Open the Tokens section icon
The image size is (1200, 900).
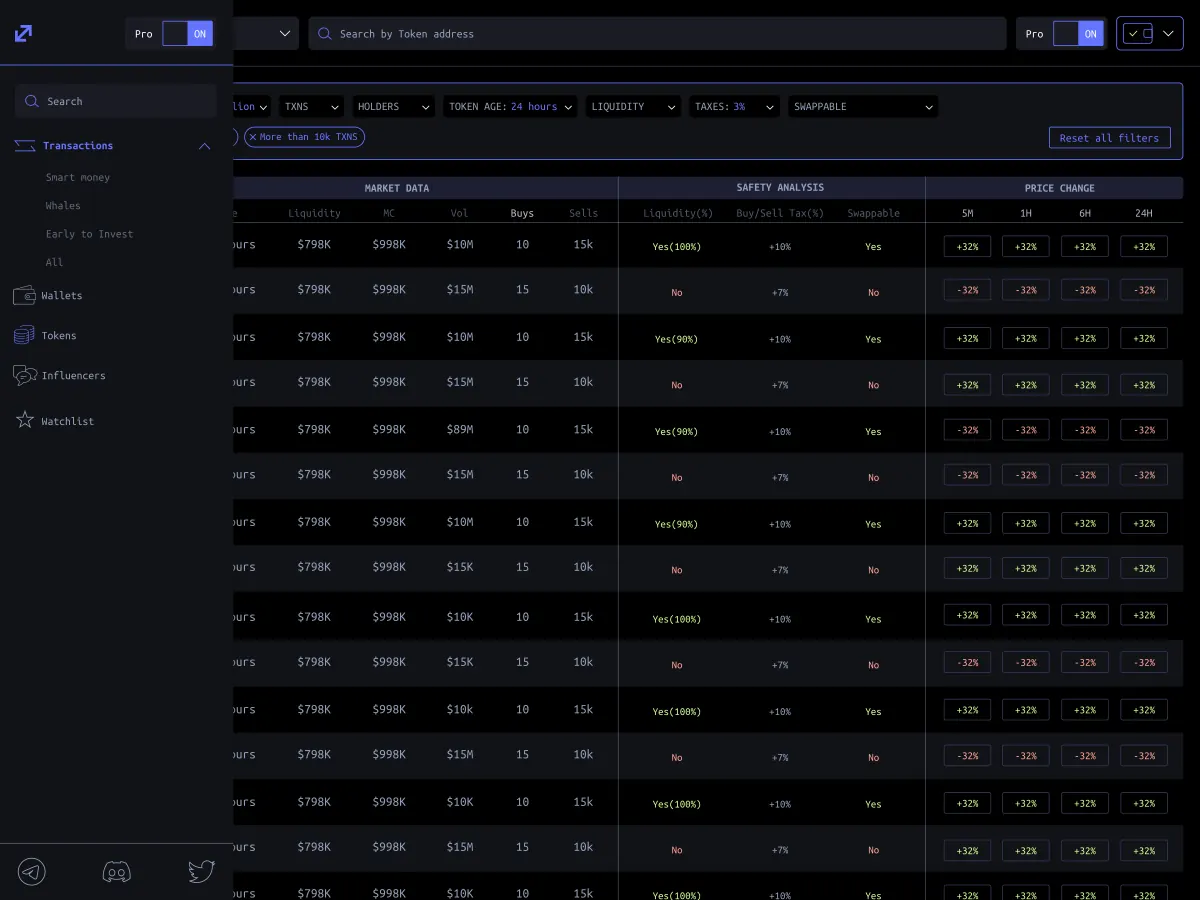click(24, 335)
